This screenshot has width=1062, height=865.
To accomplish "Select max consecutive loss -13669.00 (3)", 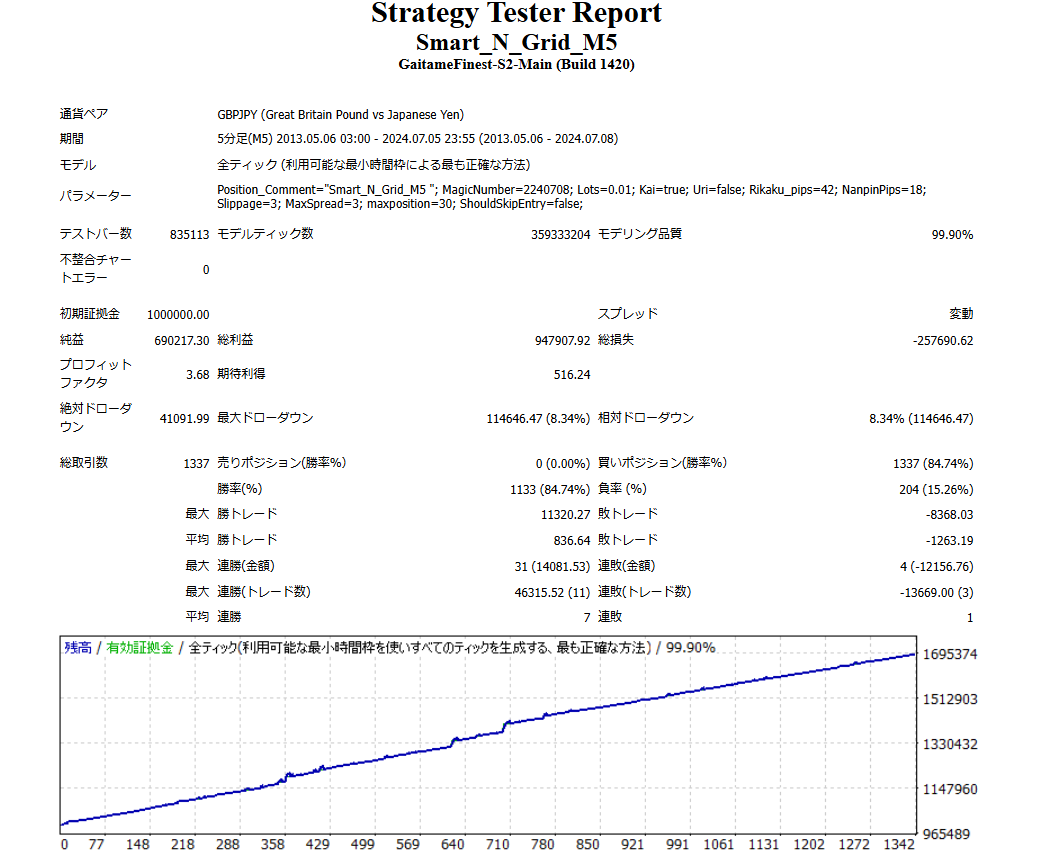I will 937,593.
